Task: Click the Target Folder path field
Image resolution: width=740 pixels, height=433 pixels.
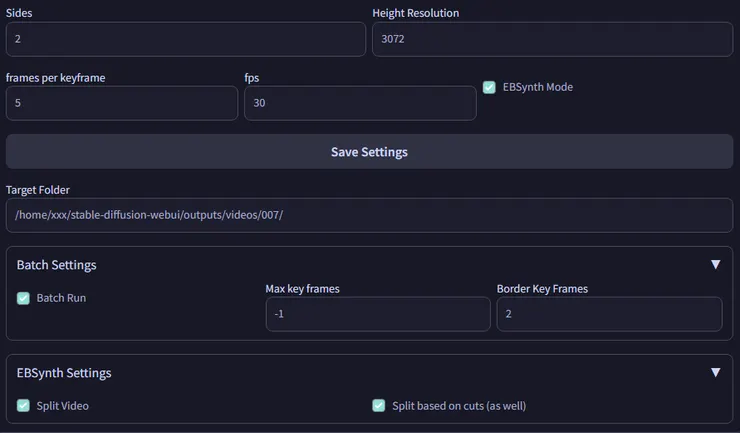Action: [x=369, y=215]
